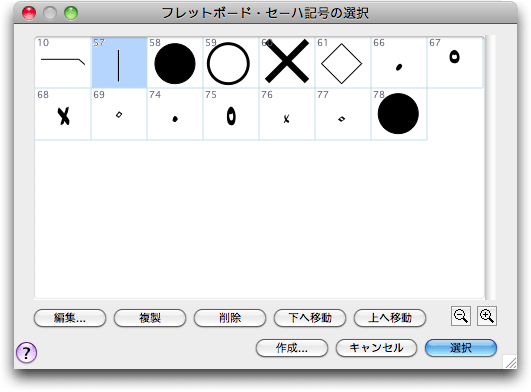The height and width of the screenshot is (392, 531).
Task: Select shape 76 tiny X symbol
Action: click(x=287, y=114)
